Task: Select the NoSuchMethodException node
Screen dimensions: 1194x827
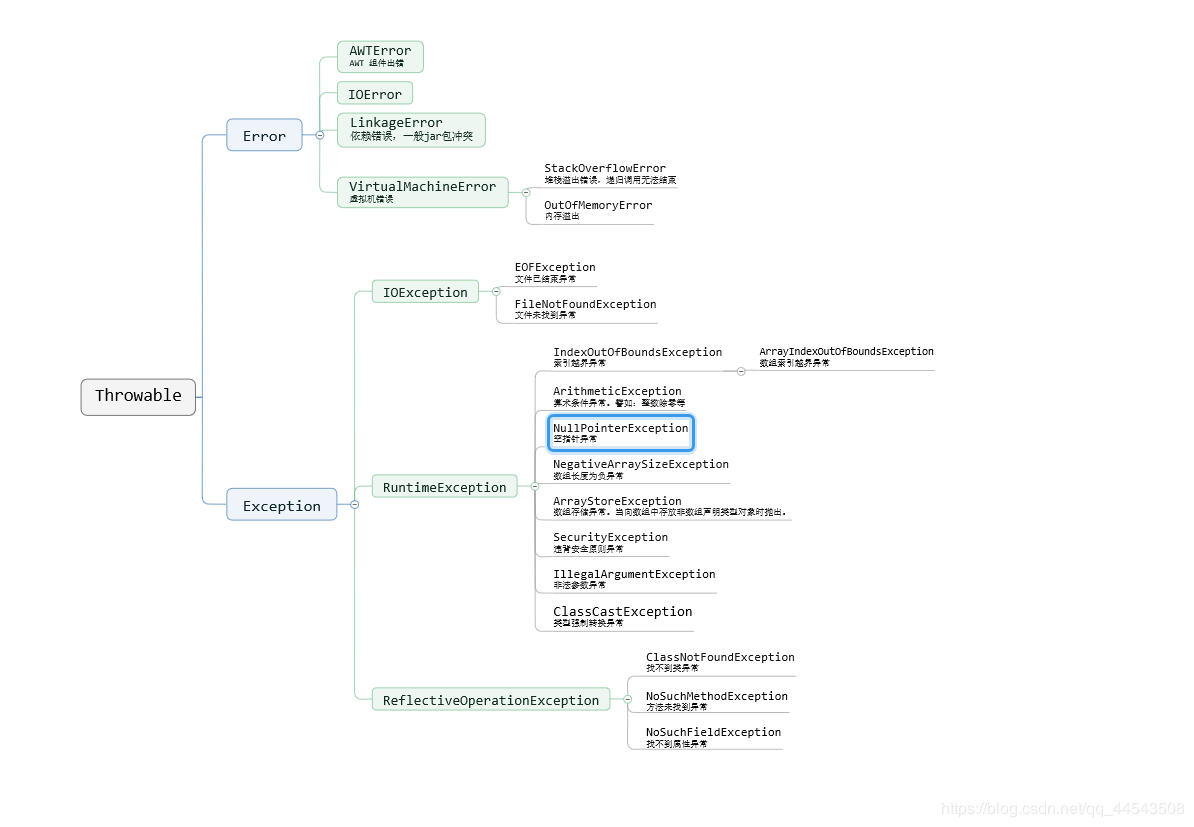Action: [716, 700]
